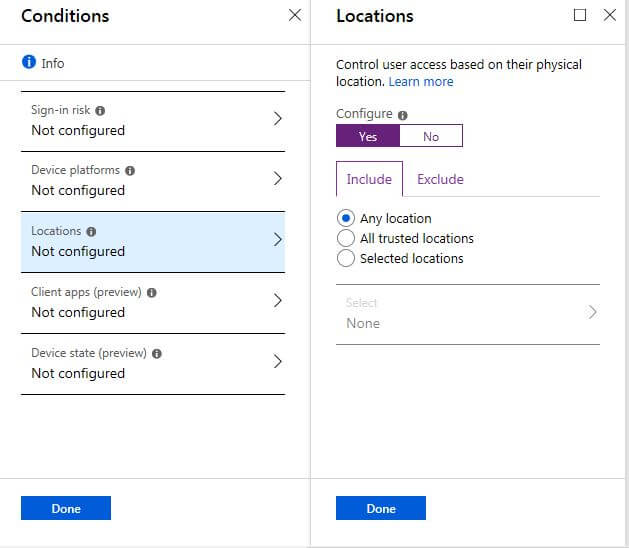Maximize the Locations blade

tap(580, 16)
